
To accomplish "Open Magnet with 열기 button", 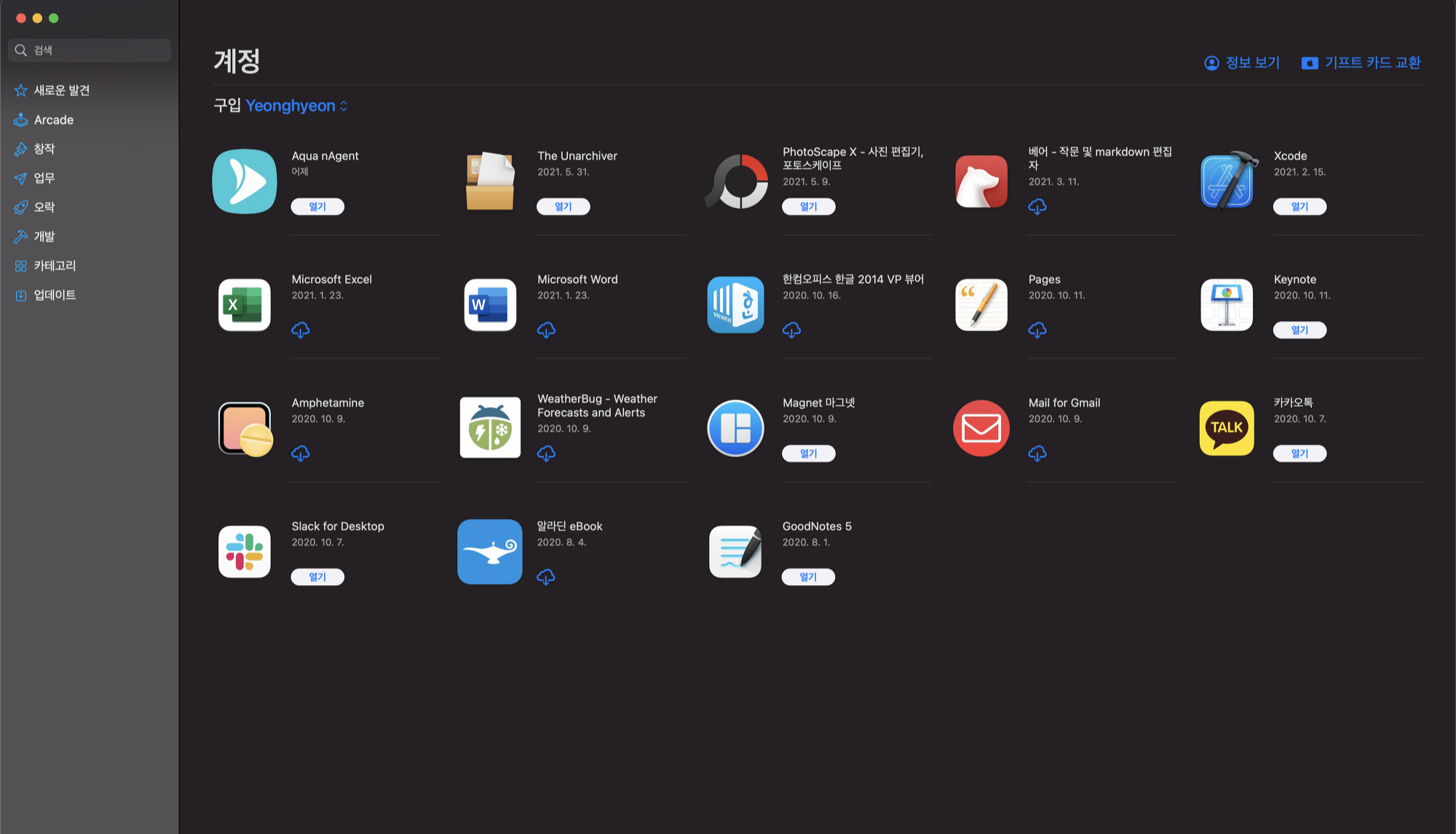I will click(x=809, y=453).
